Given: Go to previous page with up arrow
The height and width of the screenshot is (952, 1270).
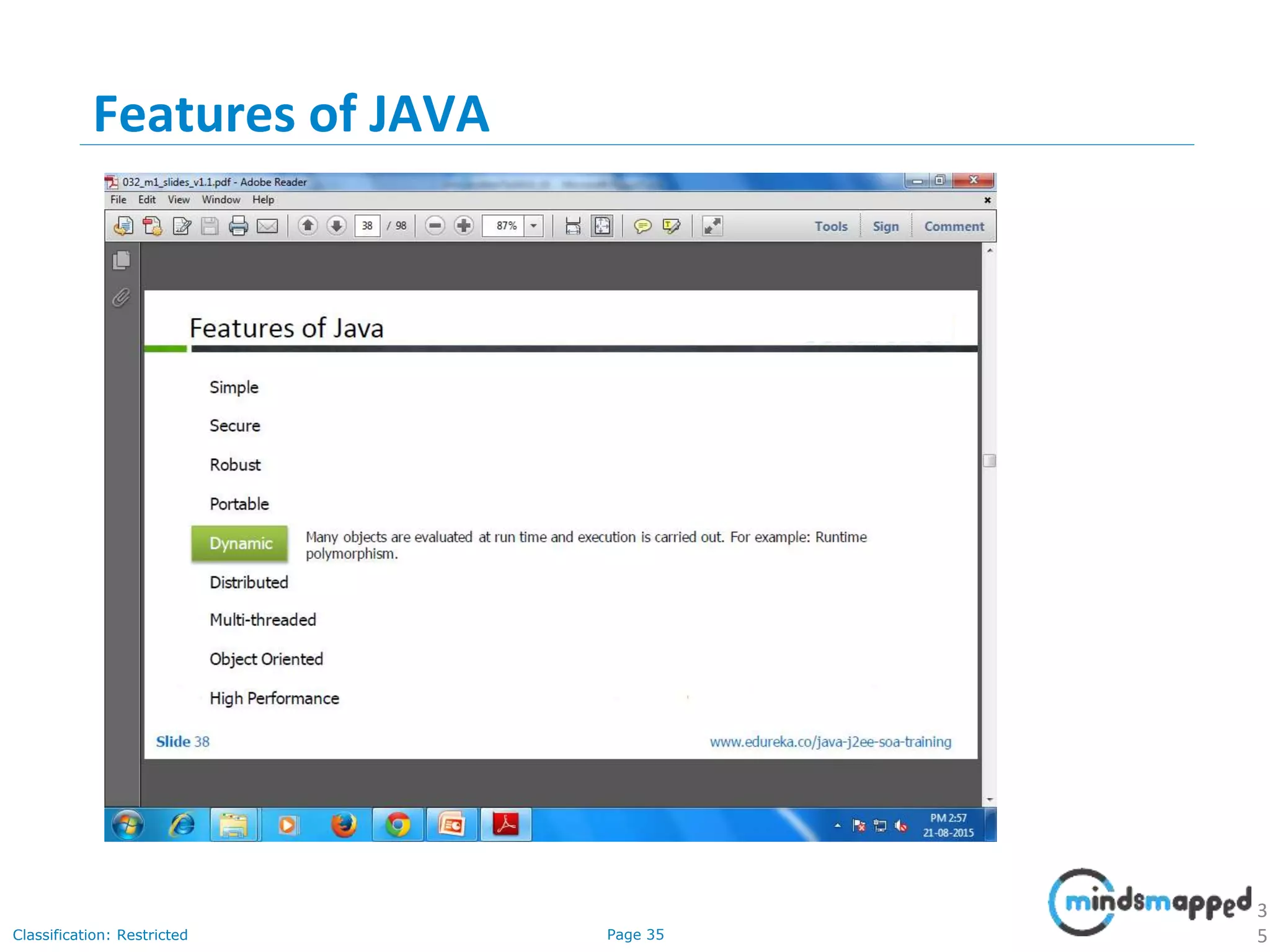Looking at the screenshot, I should (x=308, y=226).
